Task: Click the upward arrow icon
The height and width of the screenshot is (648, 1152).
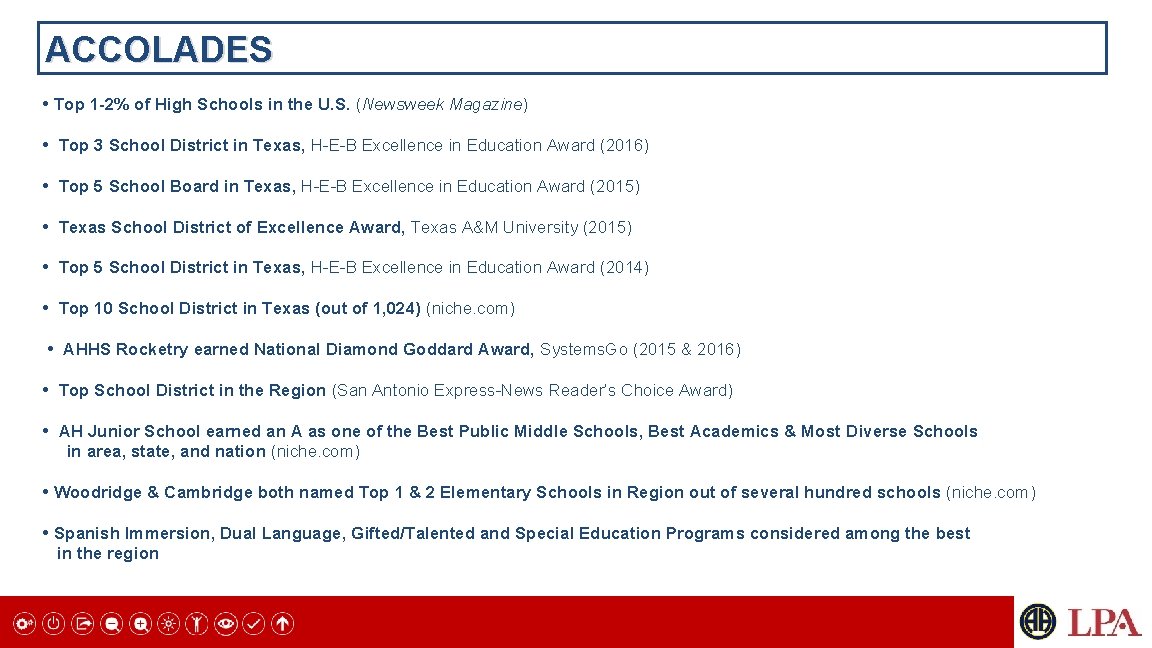Action: [283, 624]
